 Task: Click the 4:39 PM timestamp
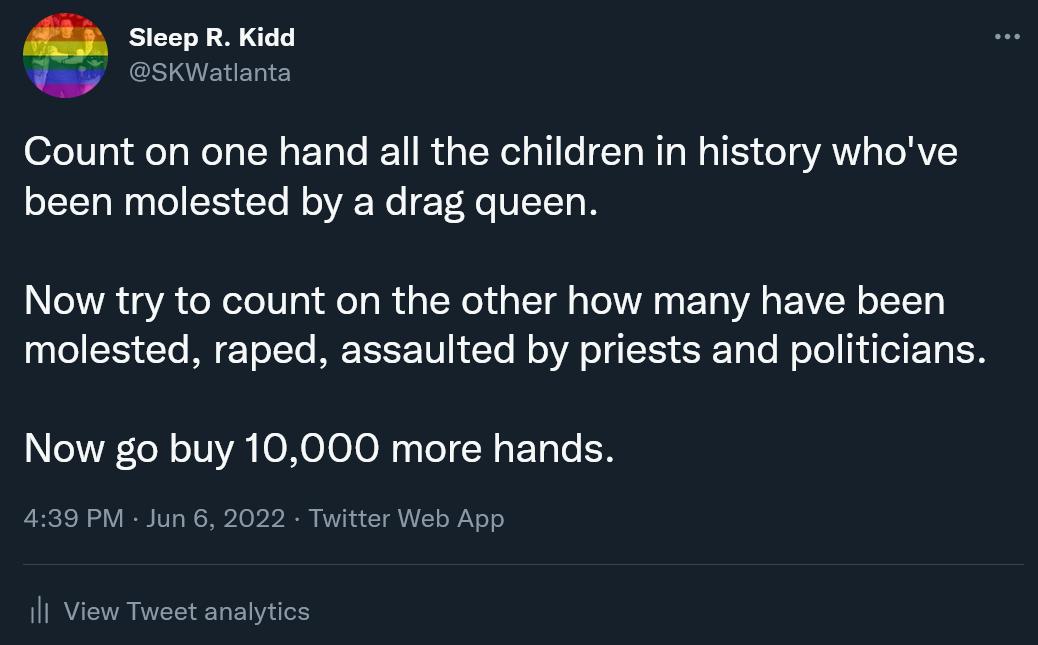tap(74, 518)
